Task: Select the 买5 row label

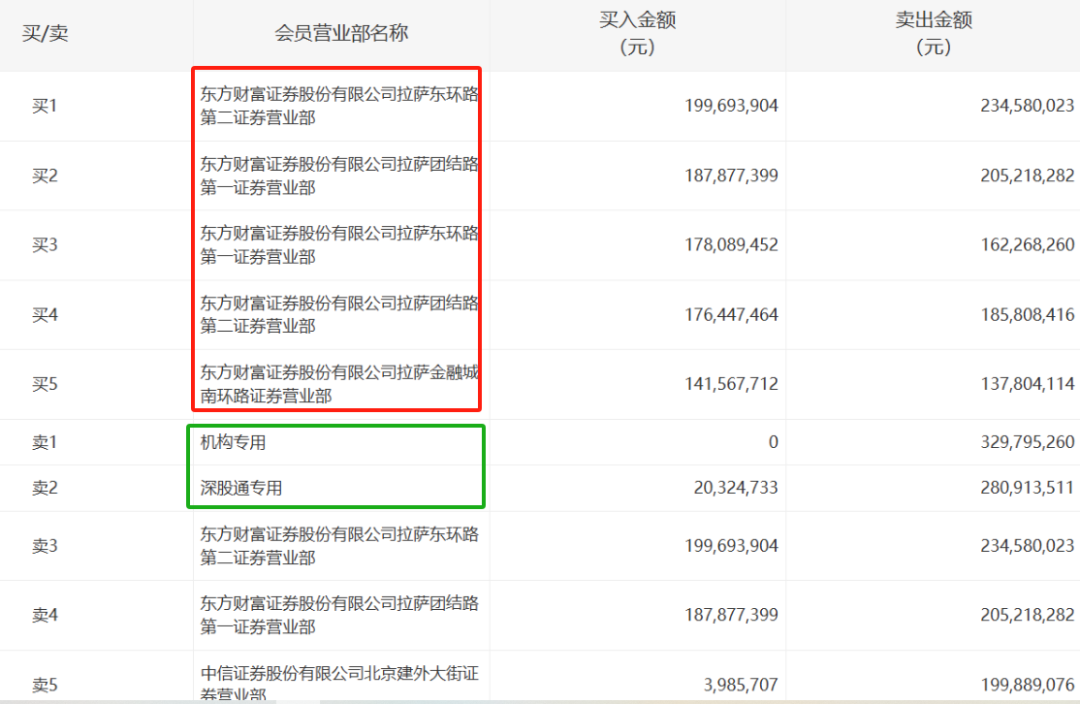Action: click(45, 384)
